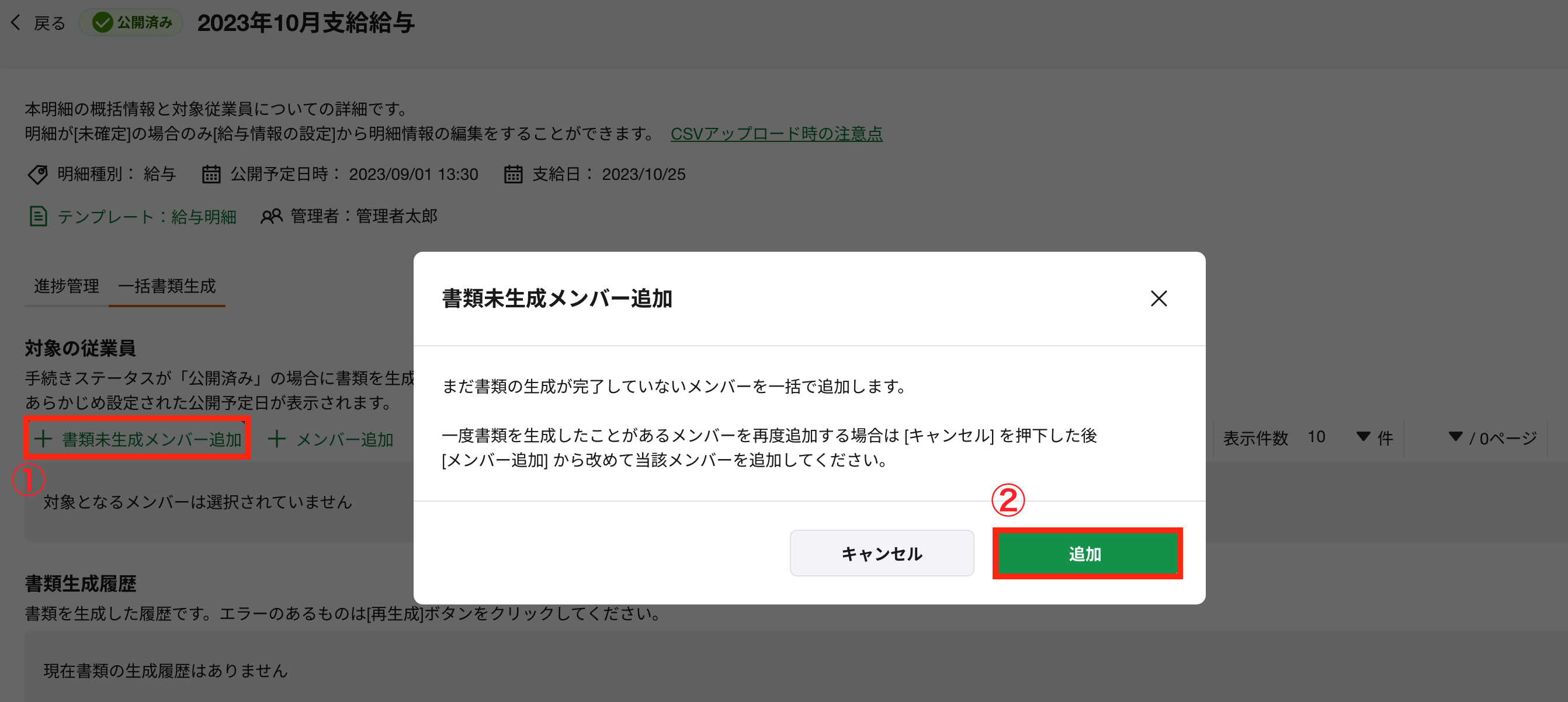Open the テンプレート：給与明細 link
This screenshot has width=1568, height=702.
147,217
